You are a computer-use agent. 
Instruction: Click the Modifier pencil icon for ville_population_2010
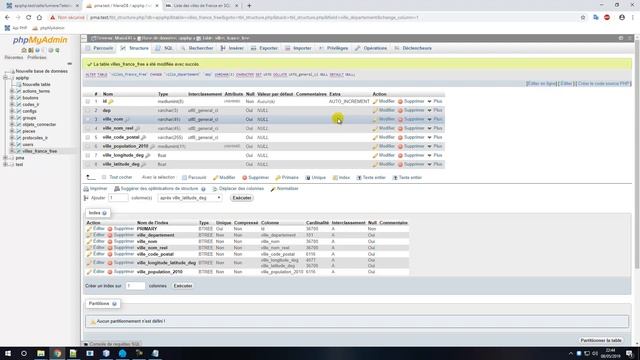pyautogui.click(x=375, y=146)
